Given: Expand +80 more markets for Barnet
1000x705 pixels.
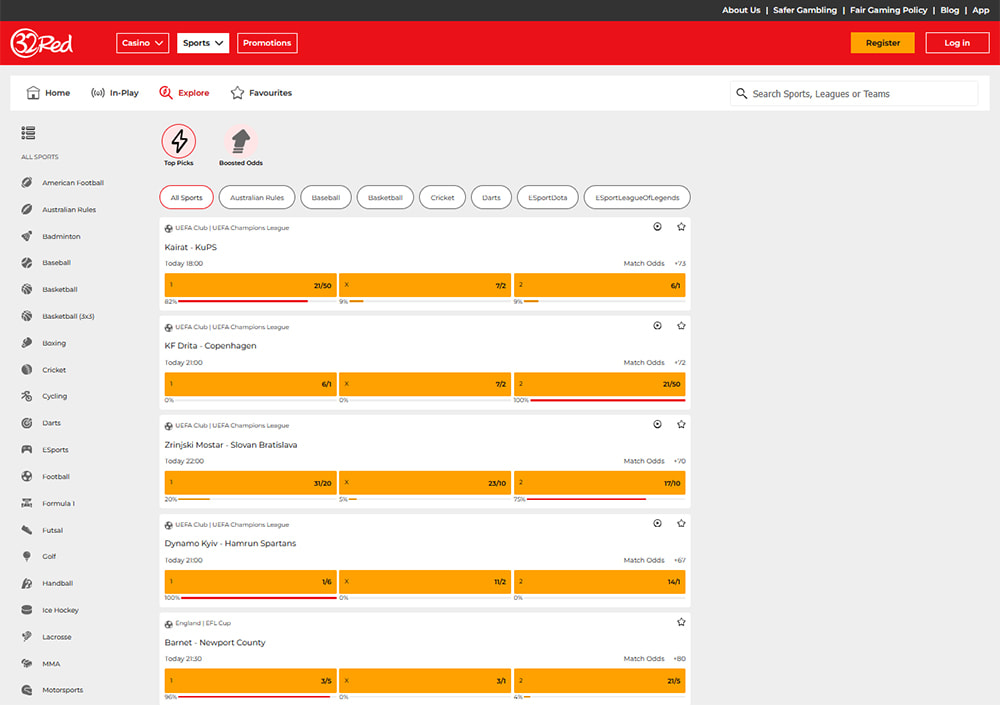Looking at the screenshot, I should (x=680, y=659).
